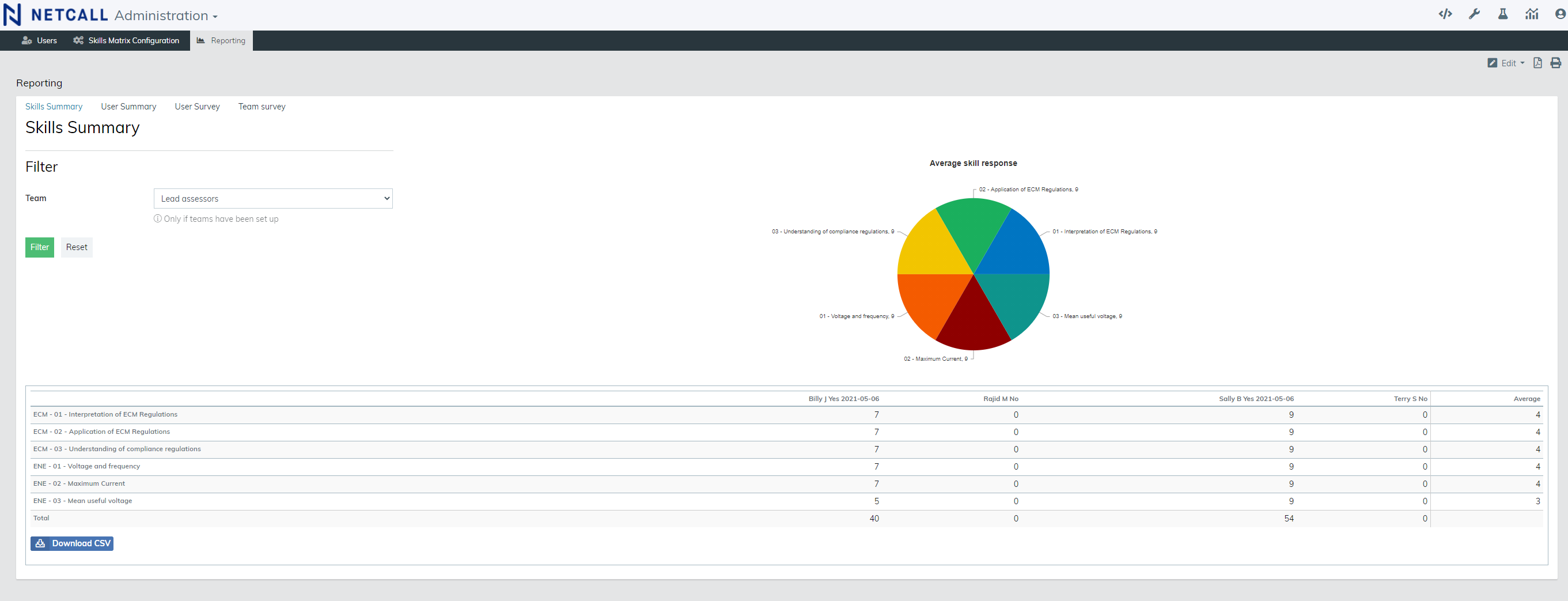Viewport: 1568px width, 601px height.
Task: Open the flask testing icon
Action: [1502, 14]
